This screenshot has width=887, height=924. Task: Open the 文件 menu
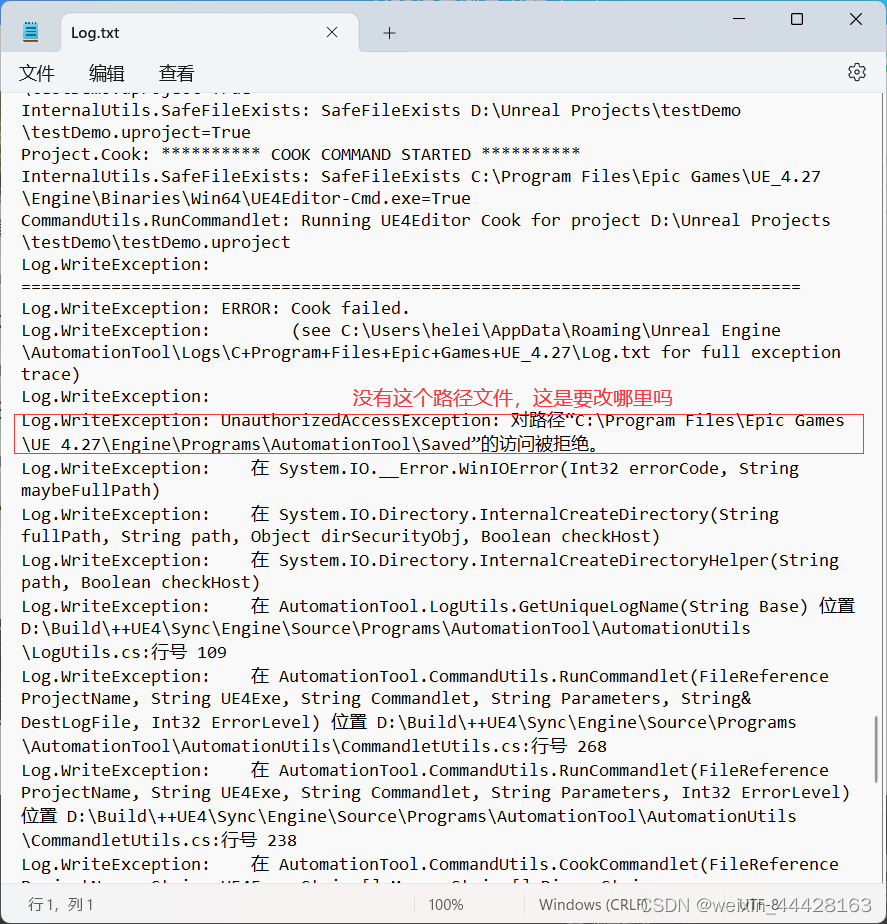coord(37,73)
